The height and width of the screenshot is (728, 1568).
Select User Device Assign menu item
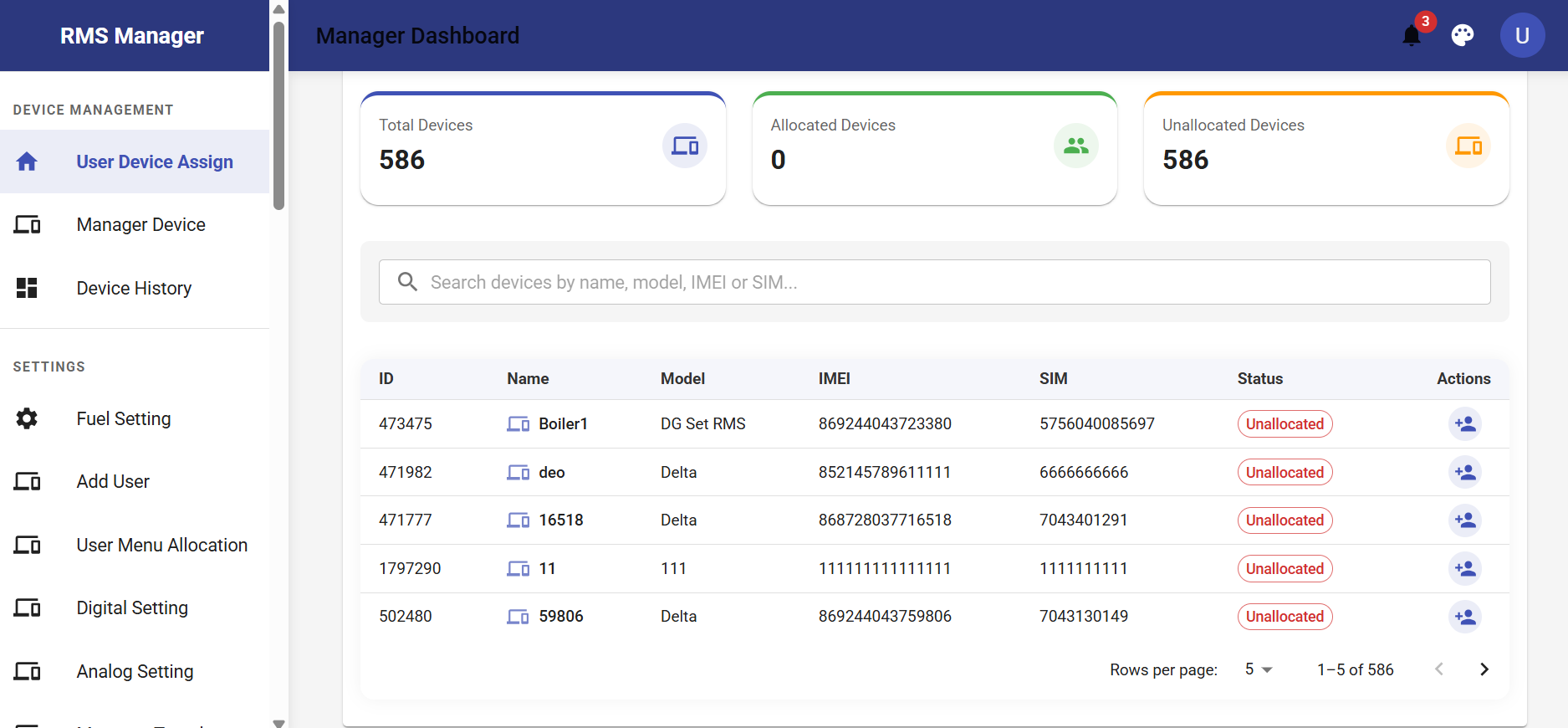tap(135, 161)
